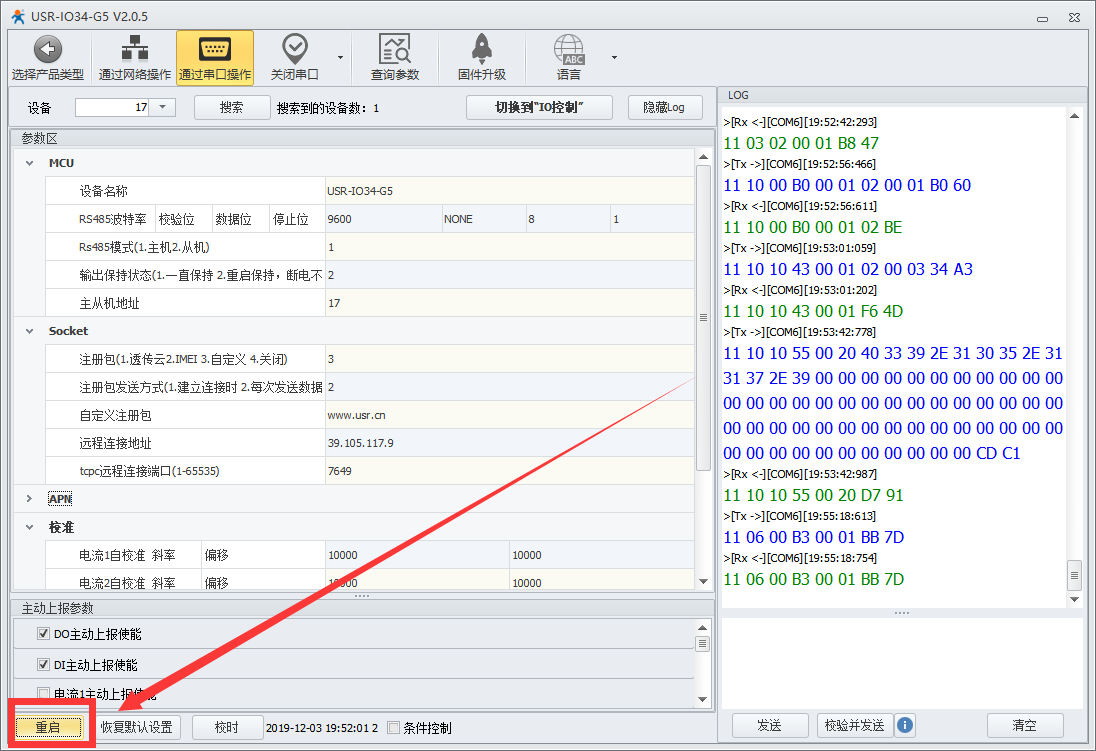The width and height of the screenshot is (1096, 751).
Task: Click the send data input area
Action: point(902,663)
